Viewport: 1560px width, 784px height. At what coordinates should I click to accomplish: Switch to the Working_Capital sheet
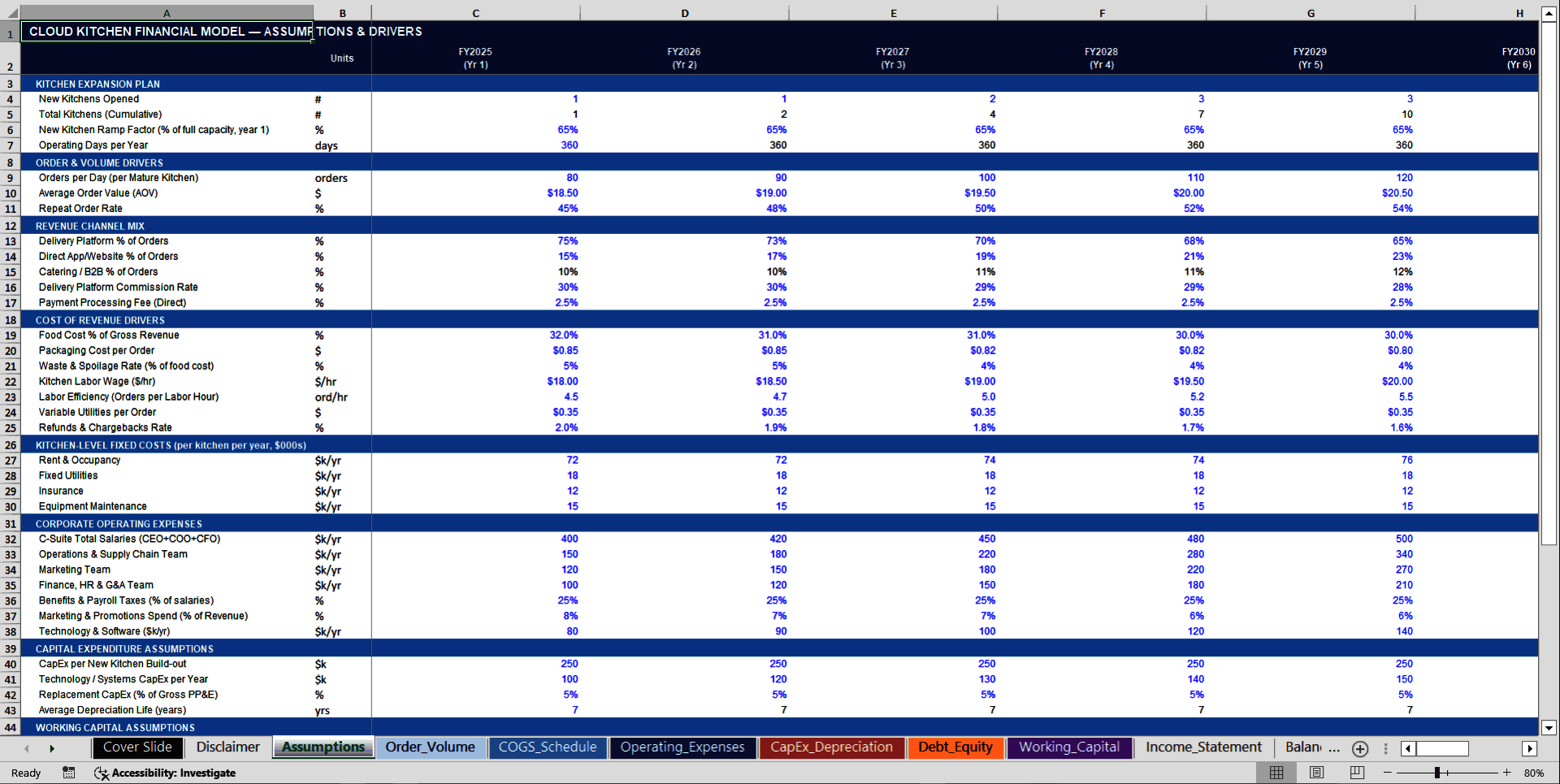coord(1069,747)
